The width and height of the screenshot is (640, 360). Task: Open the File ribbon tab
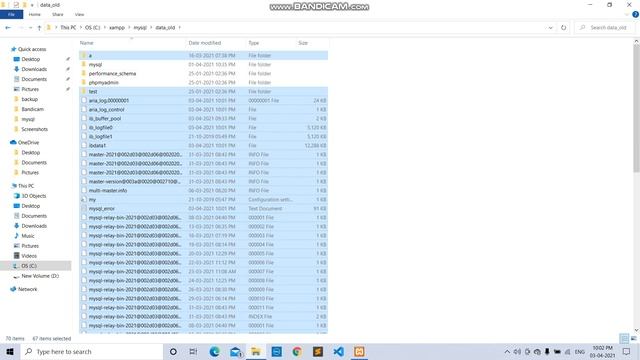click(x=11, y=14)
